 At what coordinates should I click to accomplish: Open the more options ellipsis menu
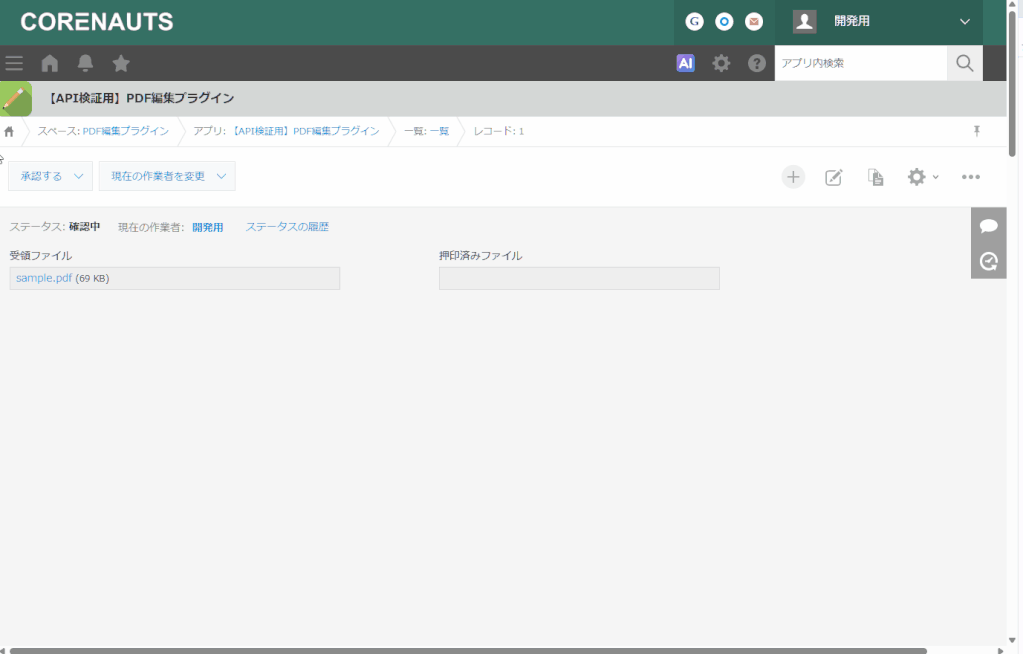click(971, 177)
